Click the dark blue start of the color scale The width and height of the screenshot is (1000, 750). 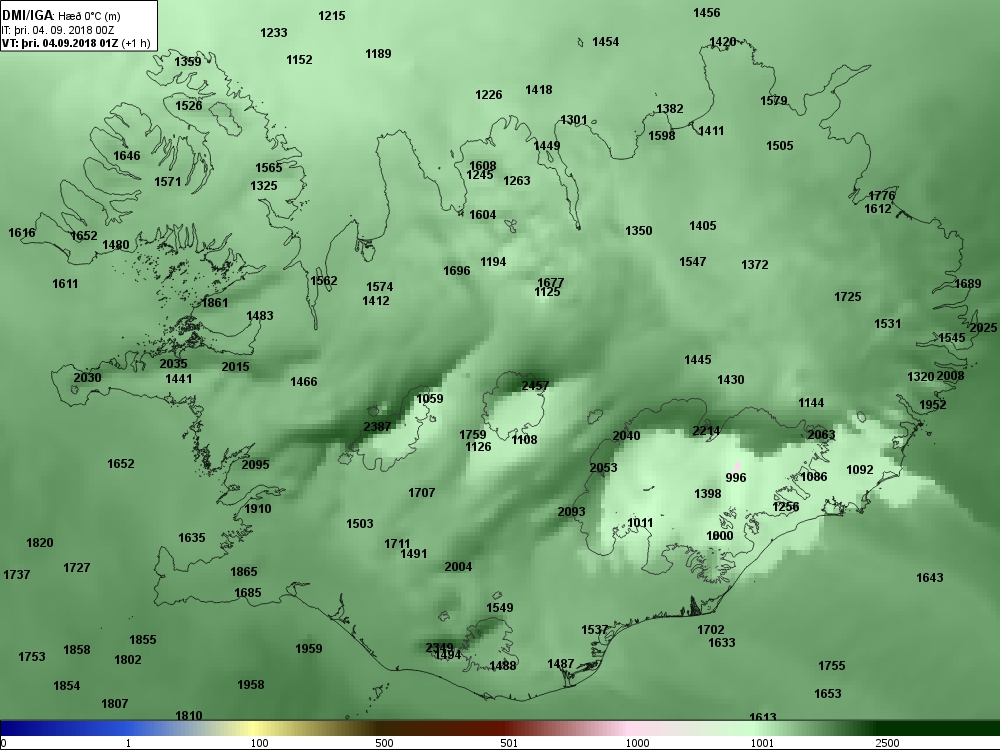tap(10, 728)
